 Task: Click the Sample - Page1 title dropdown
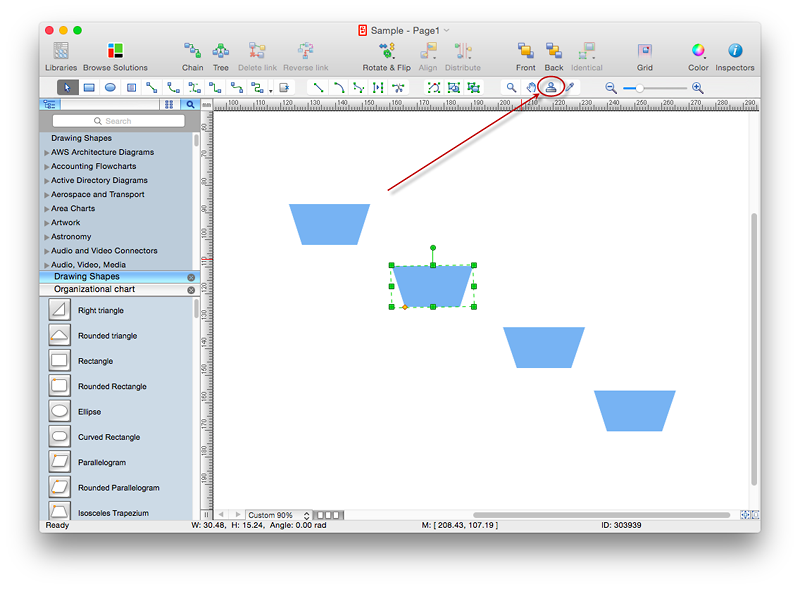[x=447, y=31]
